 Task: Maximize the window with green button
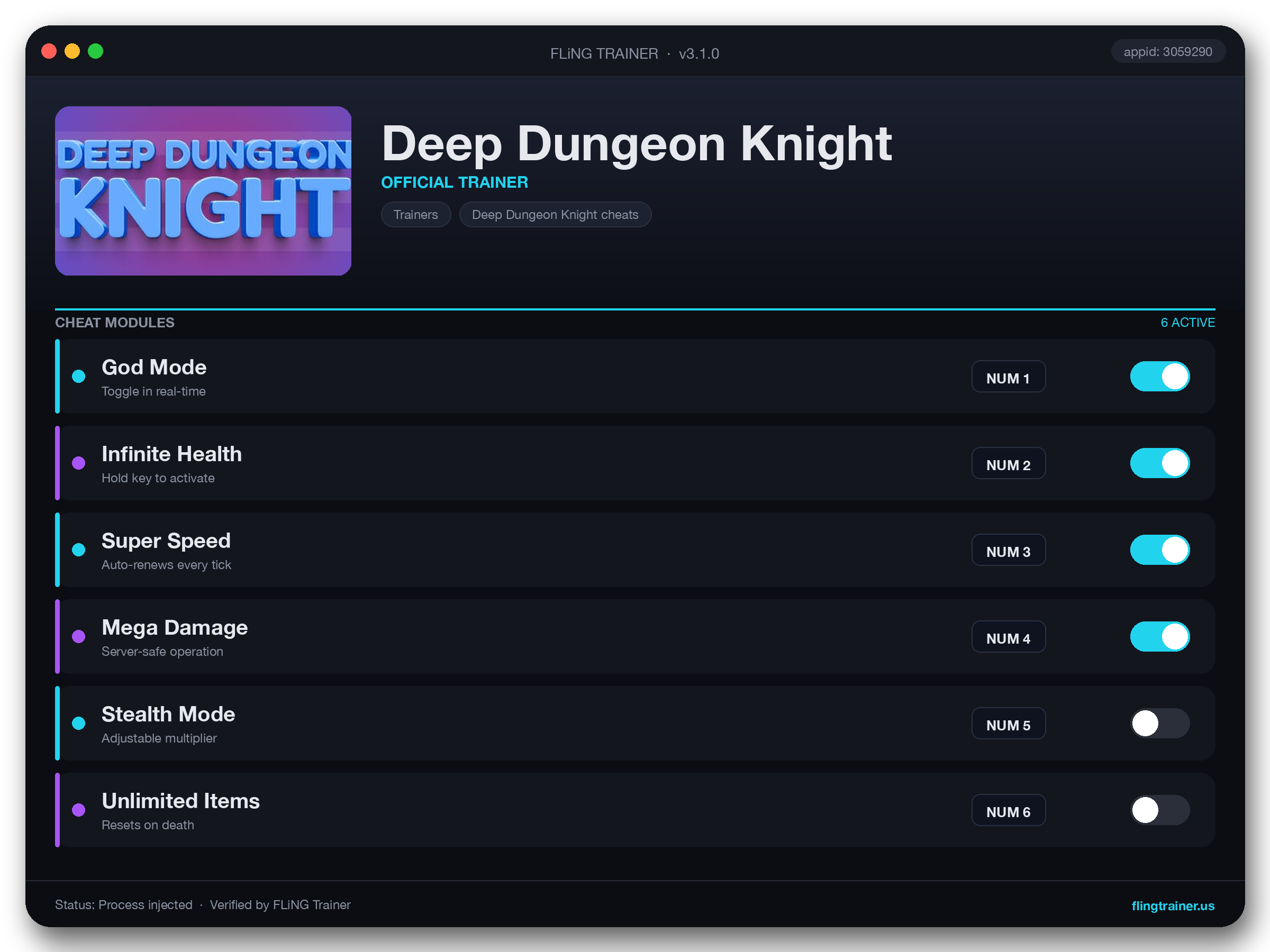point(95,52)
